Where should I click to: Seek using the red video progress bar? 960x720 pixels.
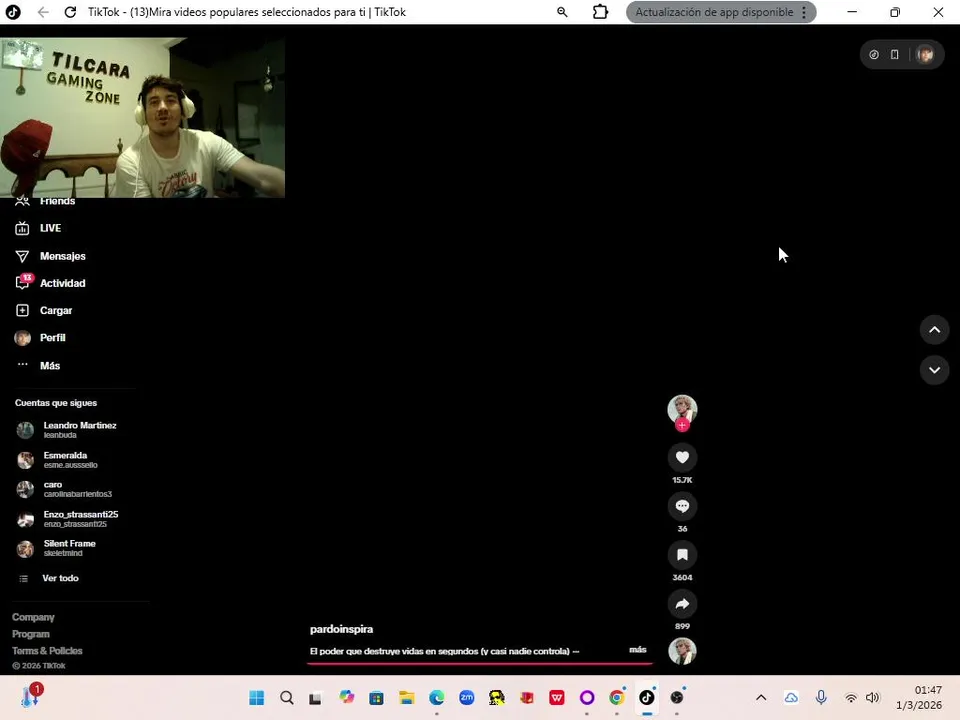click(x=479, y=663)
